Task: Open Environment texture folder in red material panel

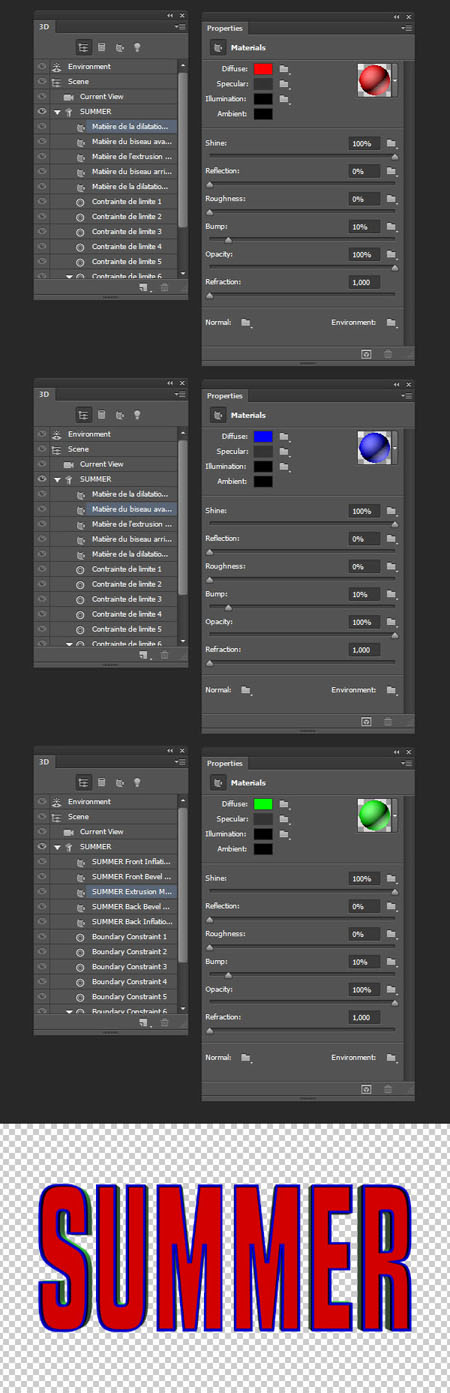Action: [390, 323]
